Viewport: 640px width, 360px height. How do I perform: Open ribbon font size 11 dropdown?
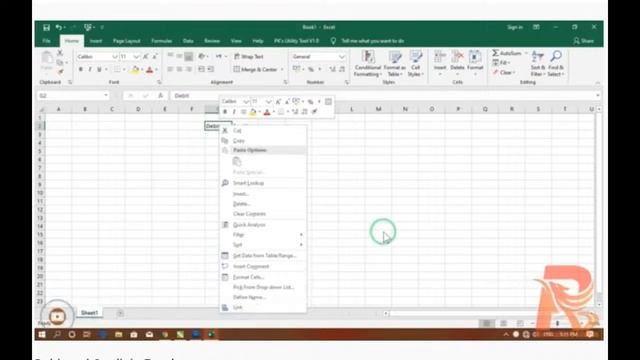[136, 57]
